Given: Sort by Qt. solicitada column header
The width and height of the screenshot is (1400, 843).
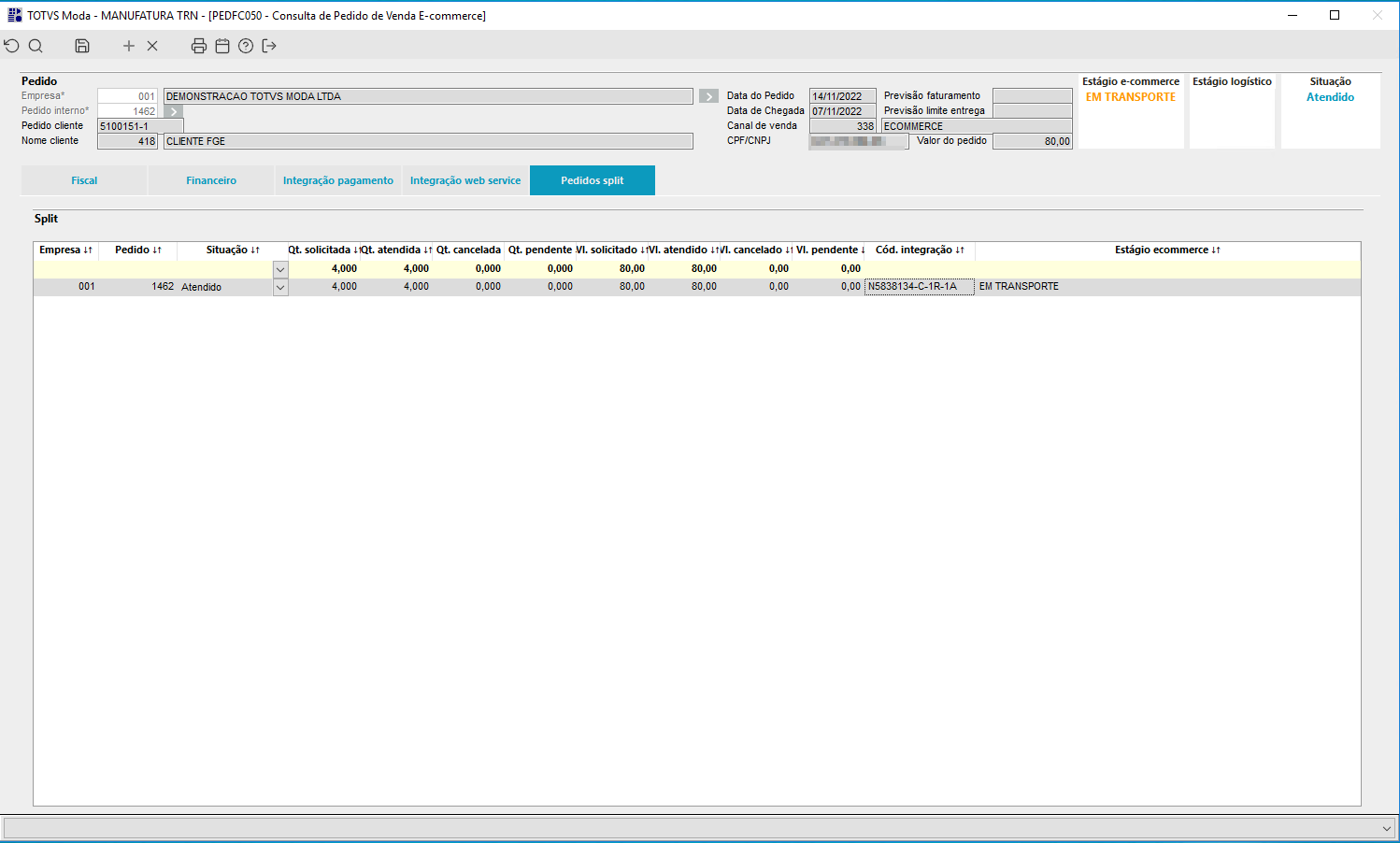Looking at the screenshot, I should pos(323,250).
